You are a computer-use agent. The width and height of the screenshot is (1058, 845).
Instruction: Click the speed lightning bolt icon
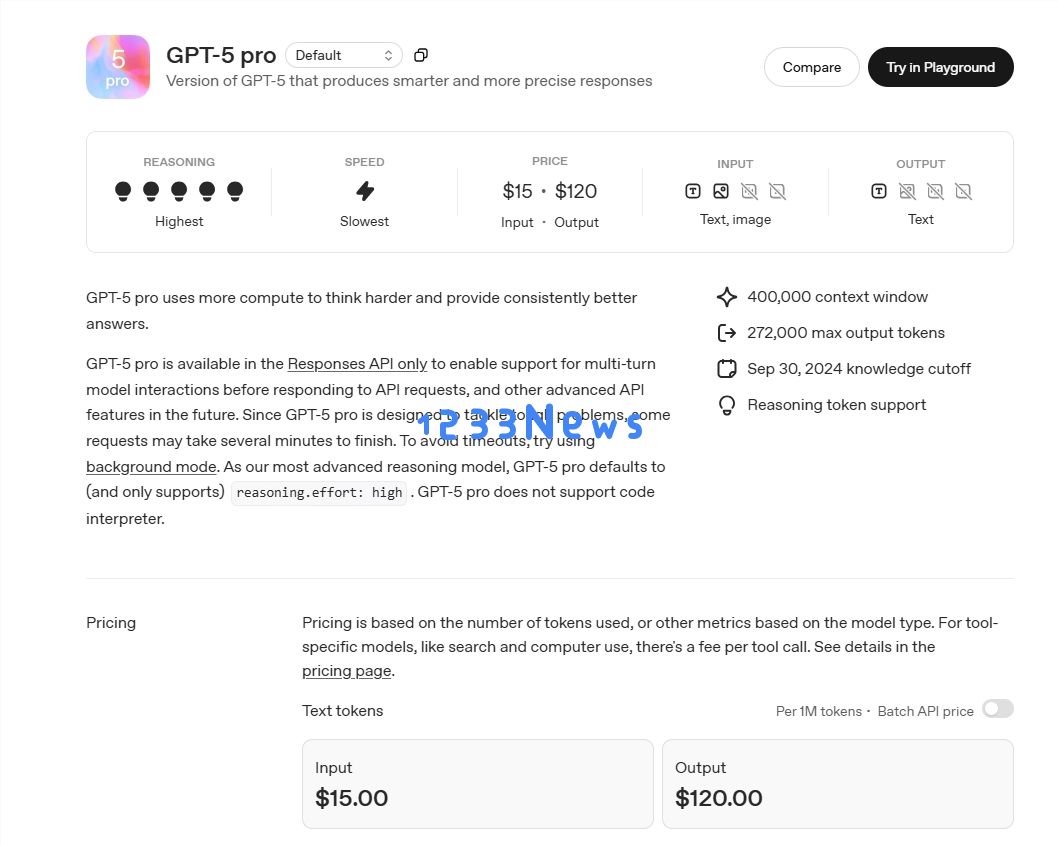tap(365, 191)
